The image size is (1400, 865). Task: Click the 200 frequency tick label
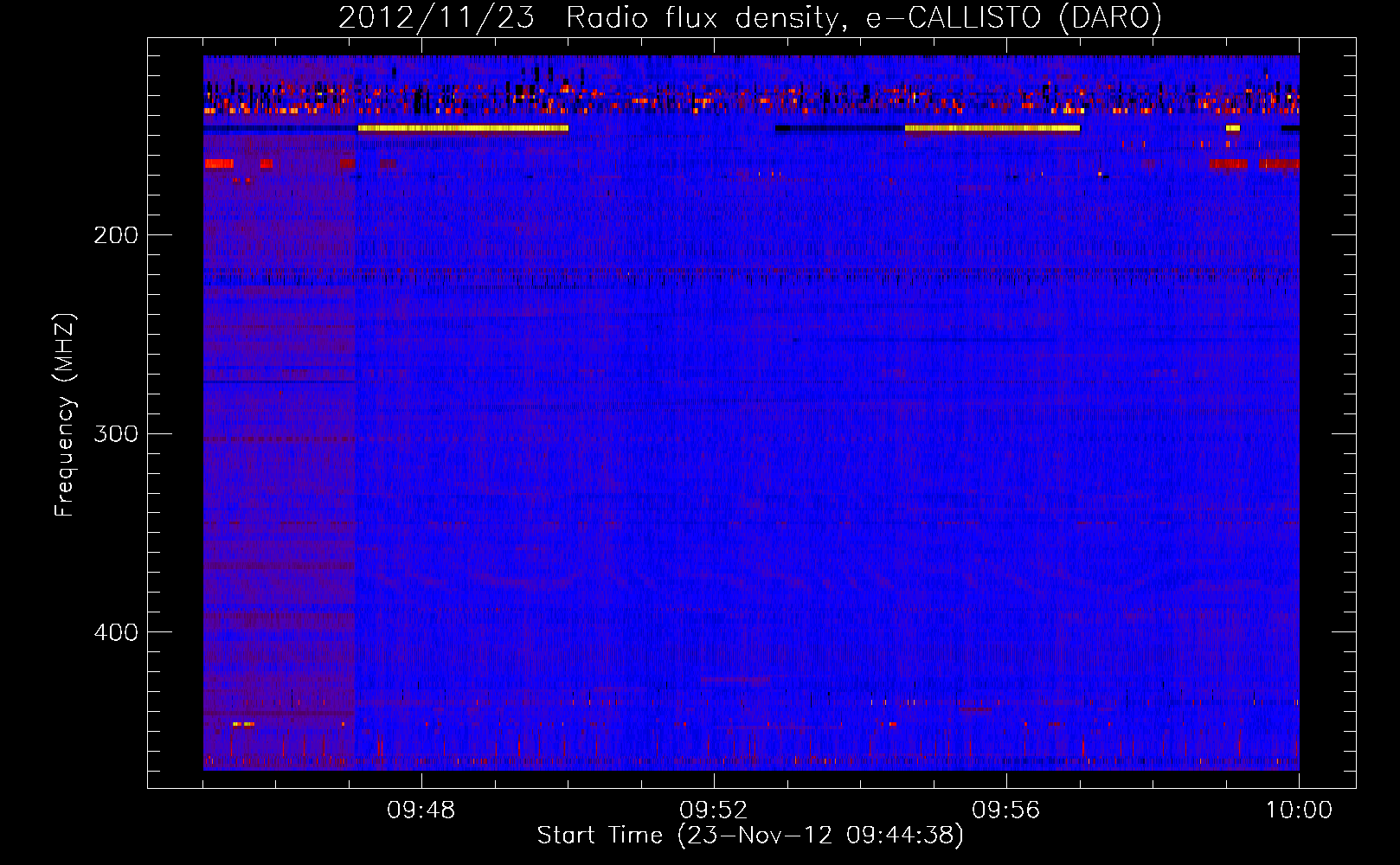point(116,235)
